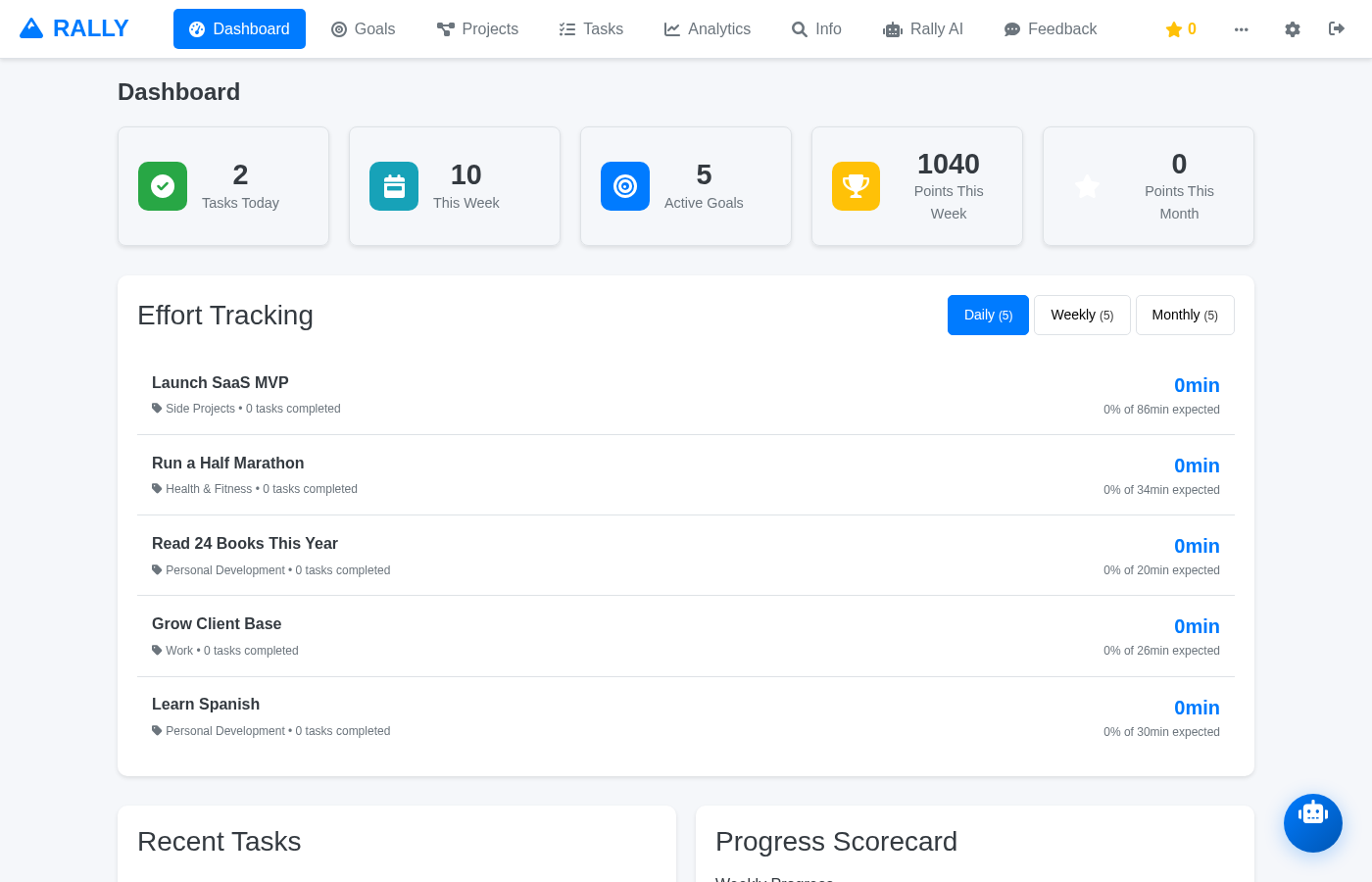1372x882 pixels.
Task: Click the trophy icon on Points This Week
Action: pyautogui.click(x=856, y=186)
